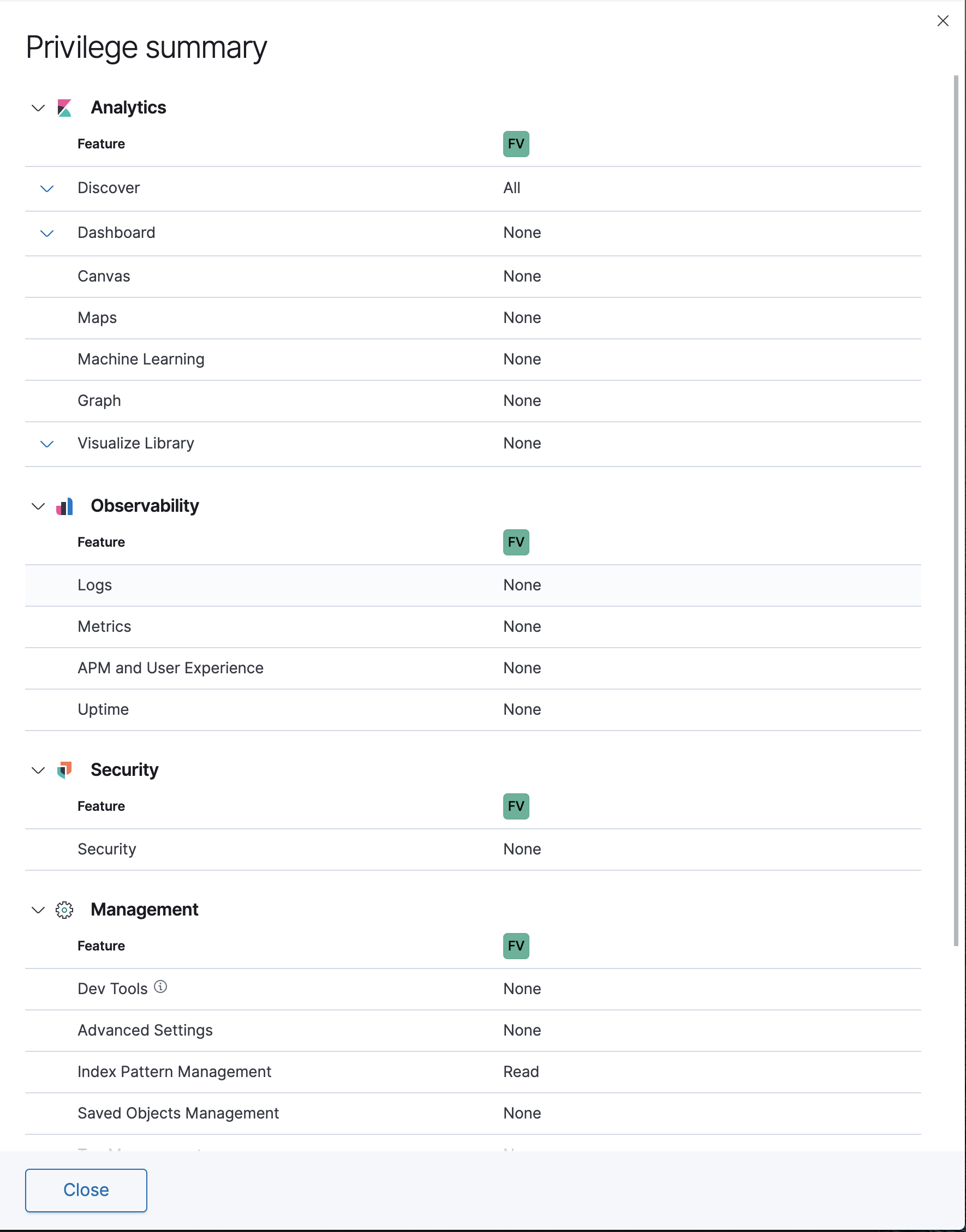This screenshot has height=1232, width=966.
Task: Collapse the Observability section
Action: point(37,506)
